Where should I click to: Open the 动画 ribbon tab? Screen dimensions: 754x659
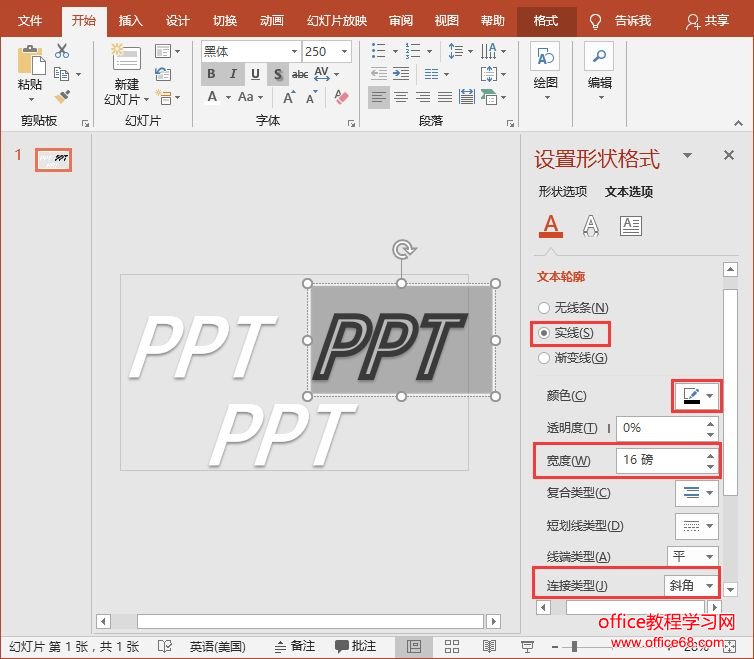coord(271,21)
